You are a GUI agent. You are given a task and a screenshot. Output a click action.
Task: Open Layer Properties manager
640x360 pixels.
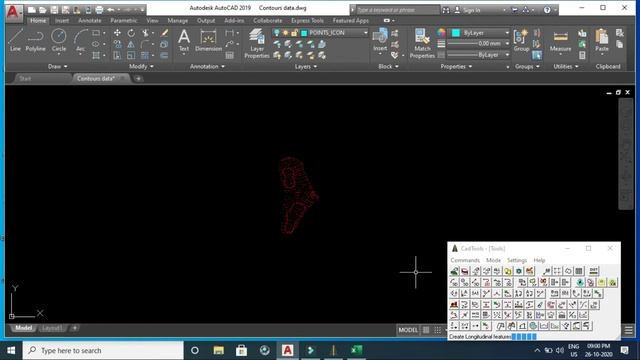pyautogui.click(x=257, y=44)
